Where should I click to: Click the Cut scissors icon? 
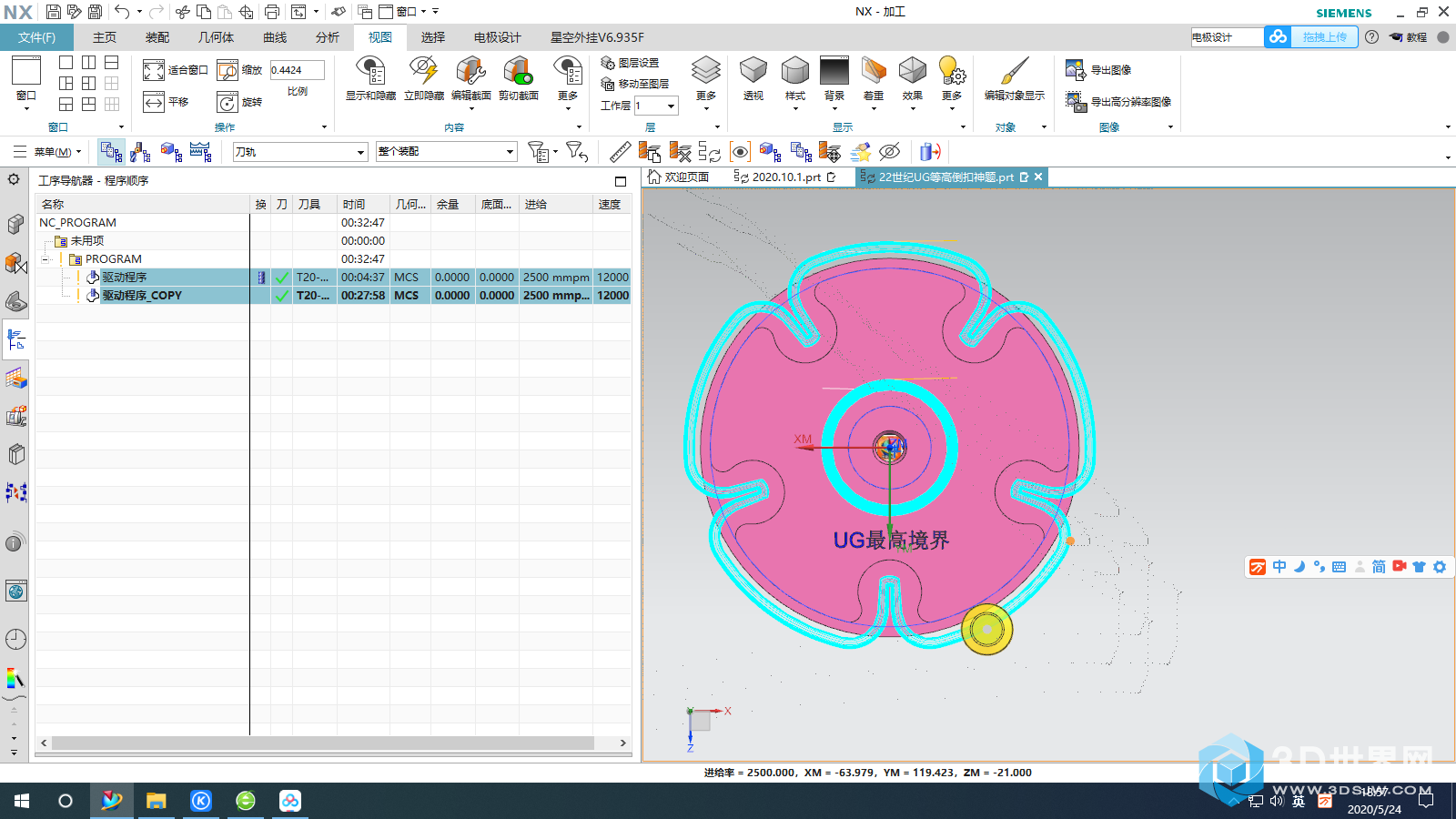click(x=183, y=12)
